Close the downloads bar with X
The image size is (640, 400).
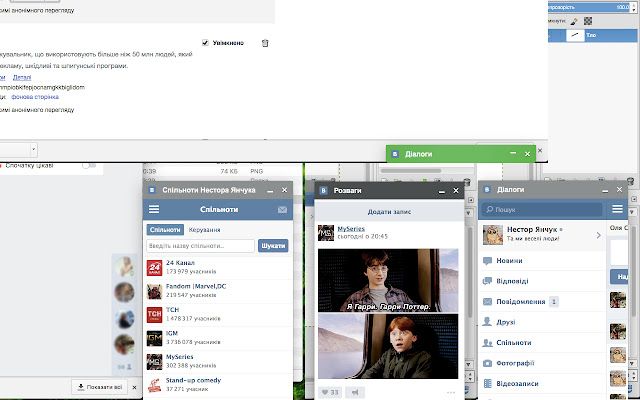pyautogui.click(x=134, y=387)
